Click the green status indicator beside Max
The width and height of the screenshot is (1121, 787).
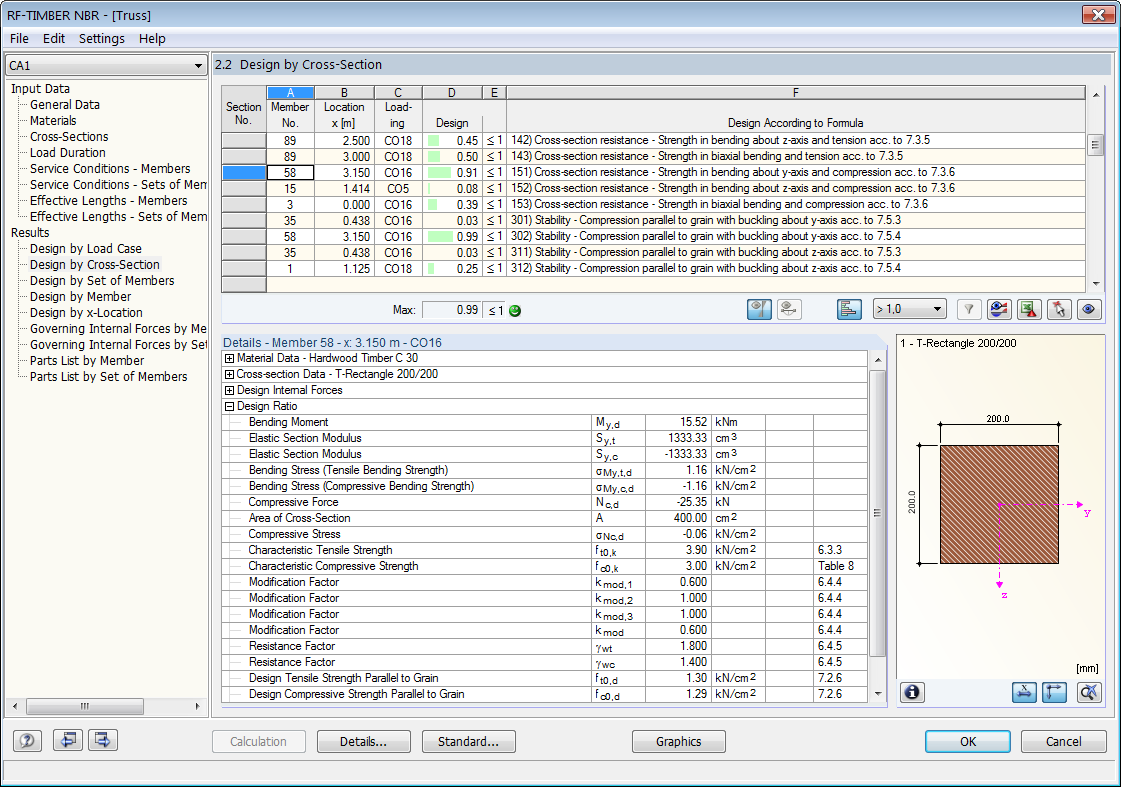(515, 310)
